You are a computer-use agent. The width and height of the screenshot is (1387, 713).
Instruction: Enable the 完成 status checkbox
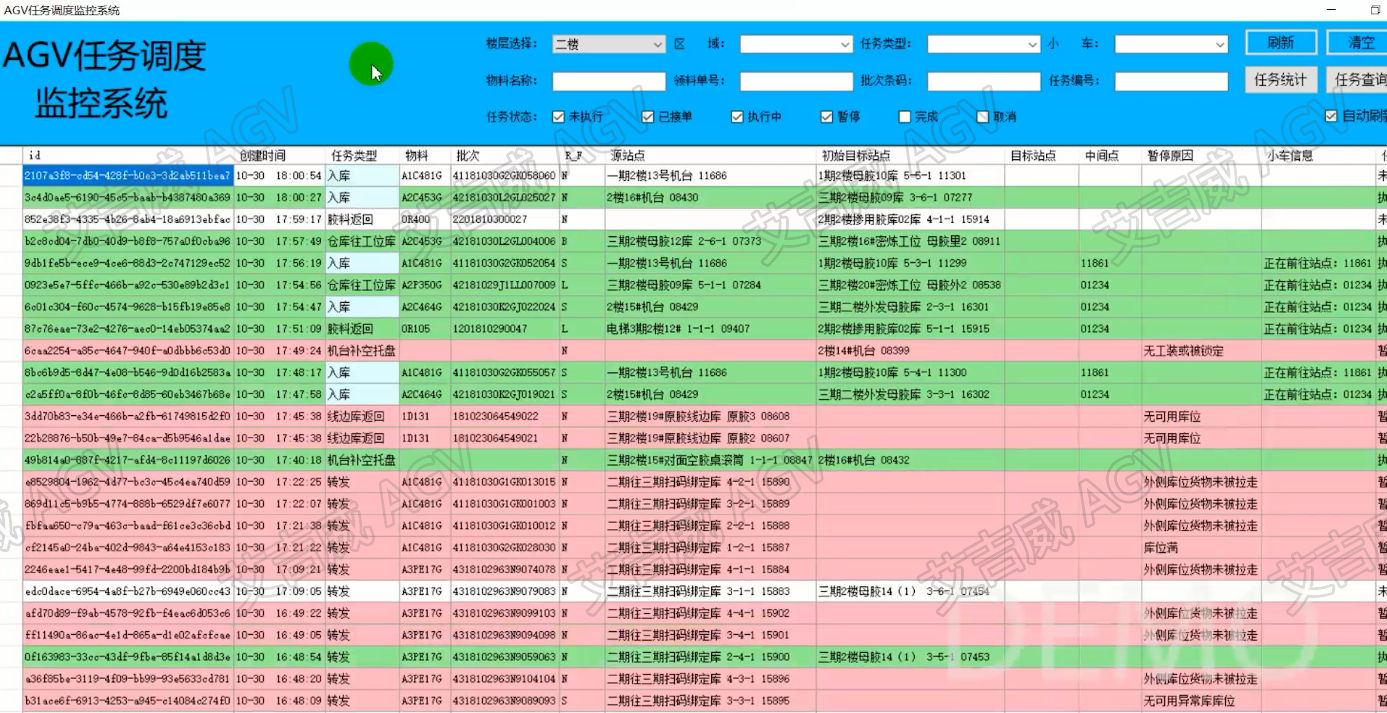905,117
